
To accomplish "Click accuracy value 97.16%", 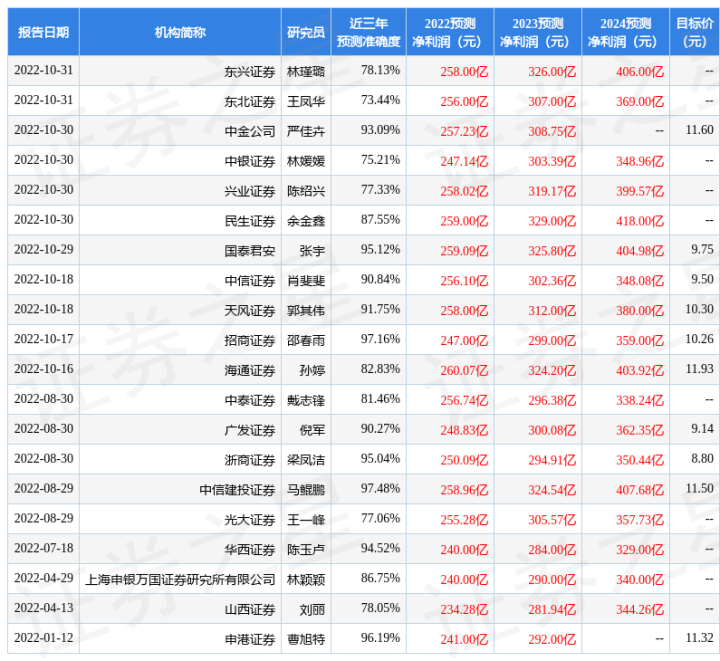I will pyautogui.click(x=380, y=338).
